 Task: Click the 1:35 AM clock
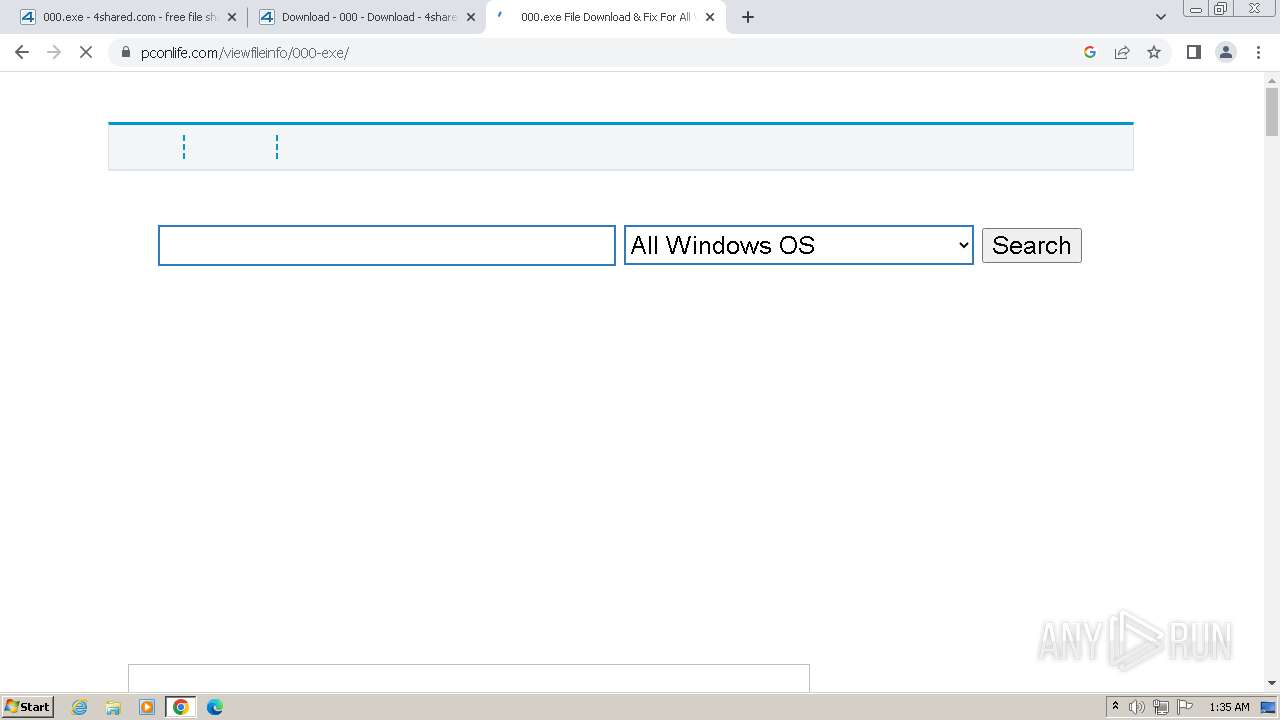(x=1229, y=707)
